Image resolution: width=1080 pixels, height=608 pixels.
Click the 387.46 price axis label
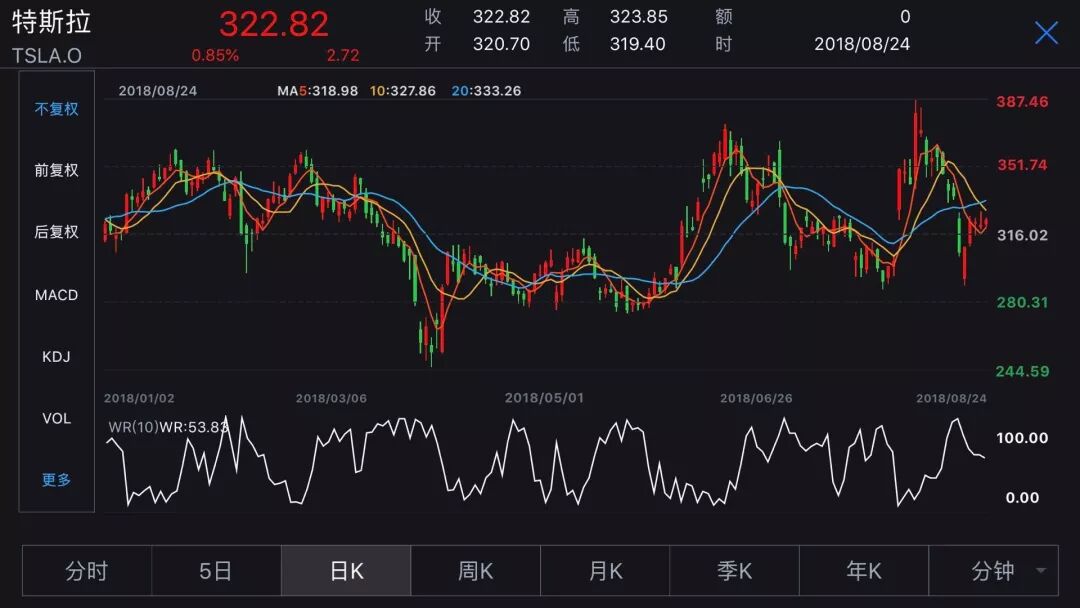point(1022,102)
